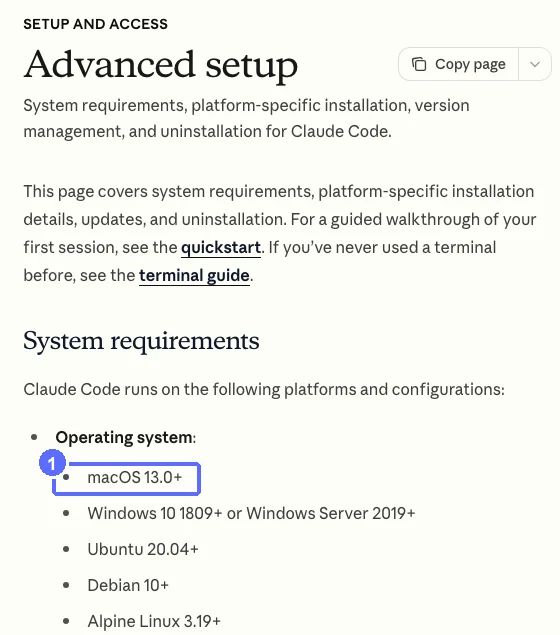Image resolution: width=560 pixels, height=635 pixels.
Task: Click the page subtitle about system requirements
Action: [246, 118]
